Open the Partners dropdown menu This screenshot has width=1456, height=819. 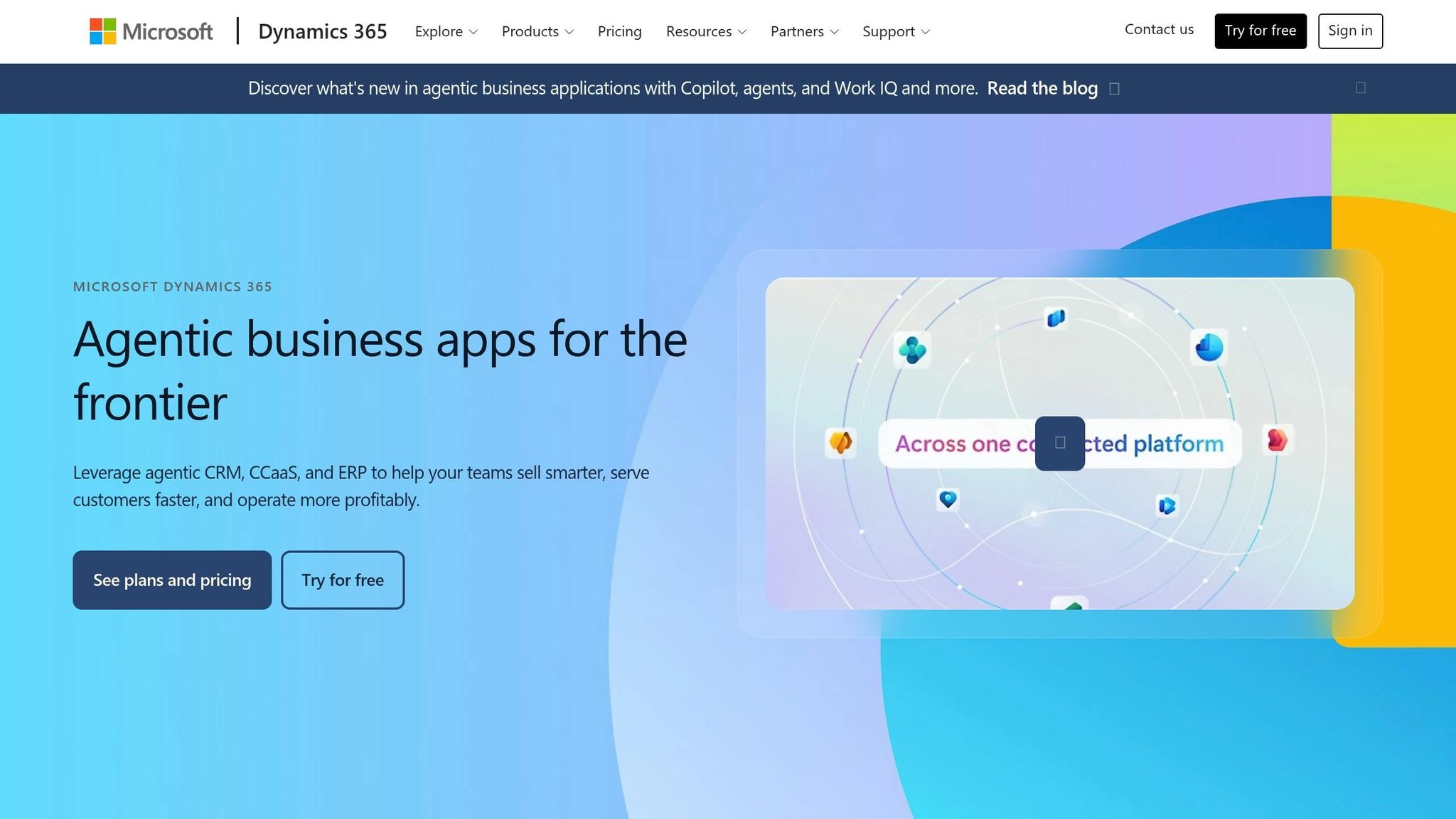tap(805, 31)
